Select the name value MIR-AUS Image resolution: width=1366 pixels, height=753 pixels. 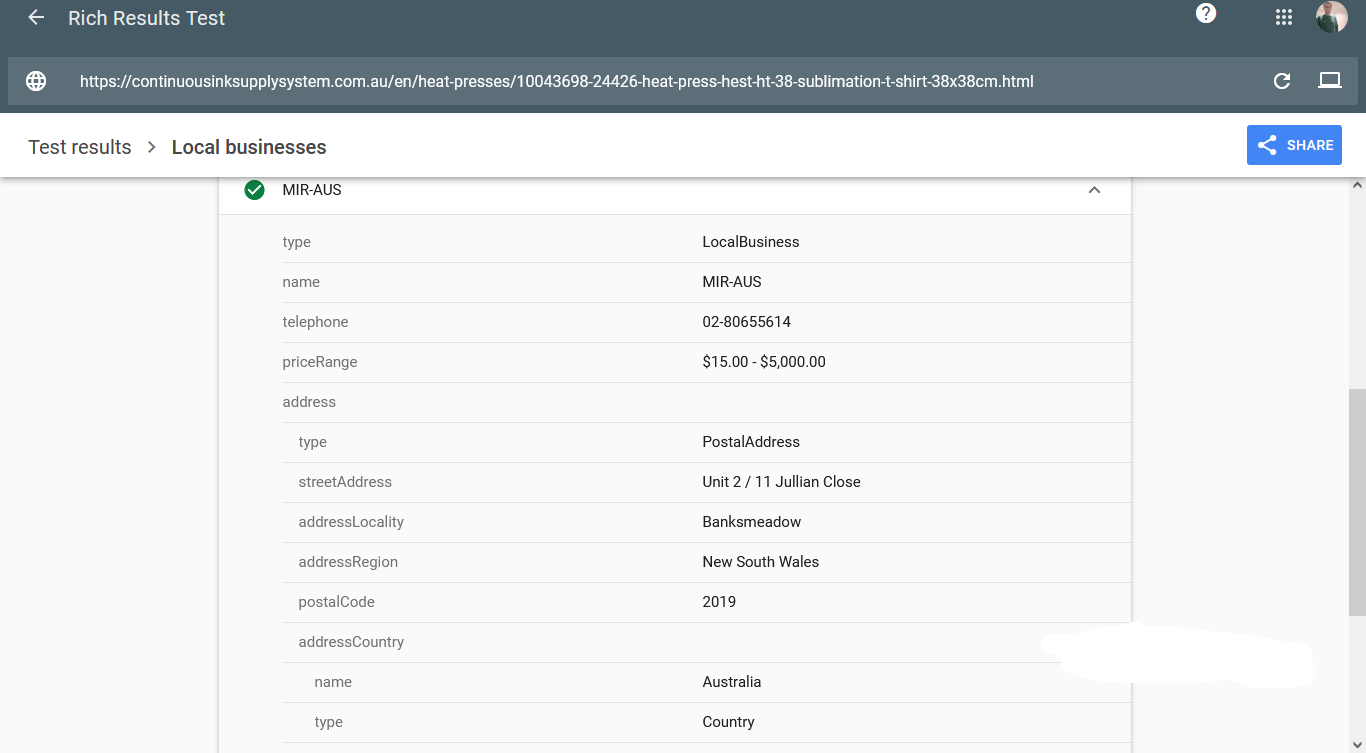coord(732,282)
